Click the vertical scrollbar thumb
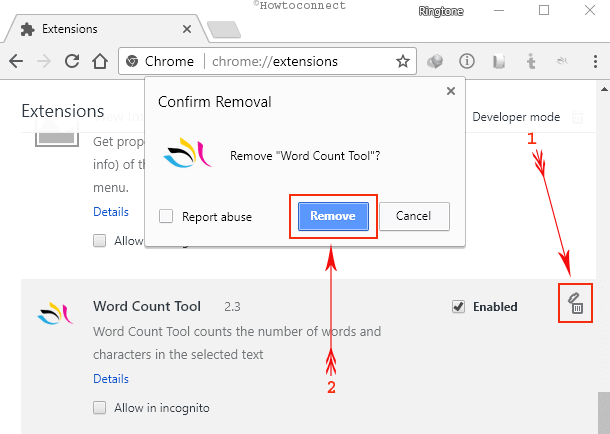The height and width of the screenshot is (434, 610). (603, 410)
